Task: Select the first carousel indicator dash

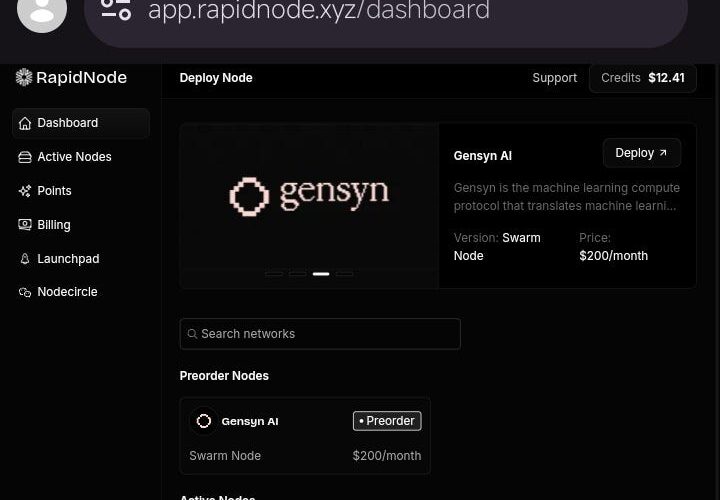Action: 274,274
